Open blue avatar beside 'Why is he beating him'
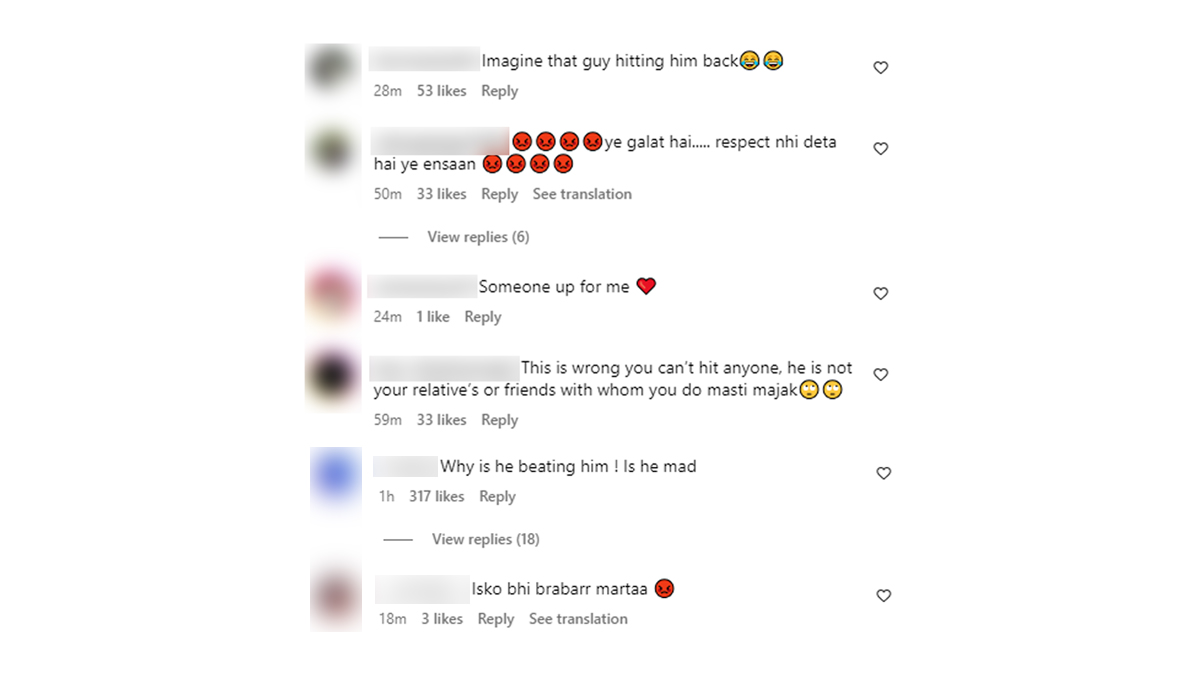Screen dimensions: 1200x675 click(335, 476)
